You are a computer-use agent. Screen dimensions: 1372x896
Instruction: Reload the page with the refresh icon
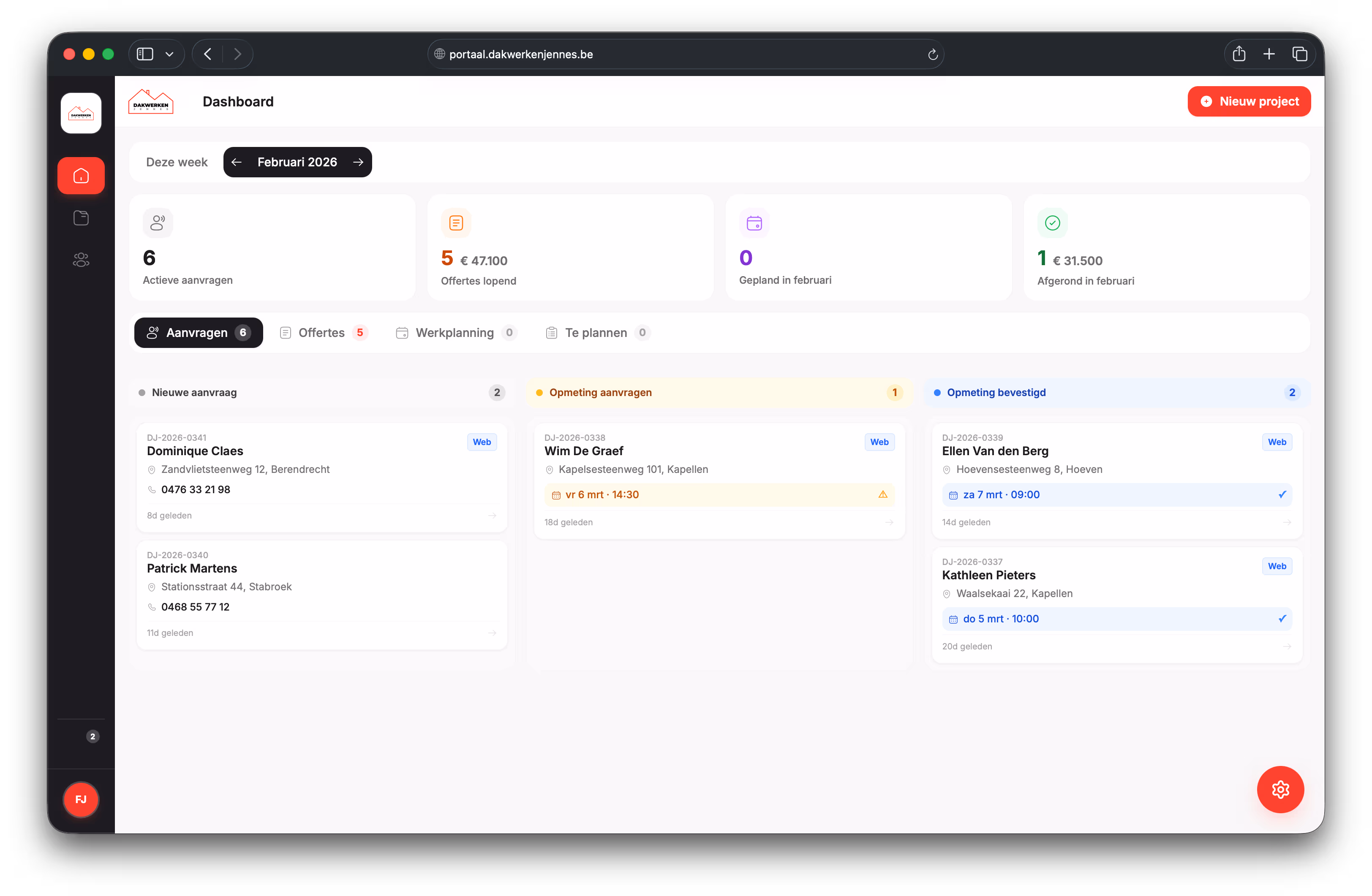point(933,54)
